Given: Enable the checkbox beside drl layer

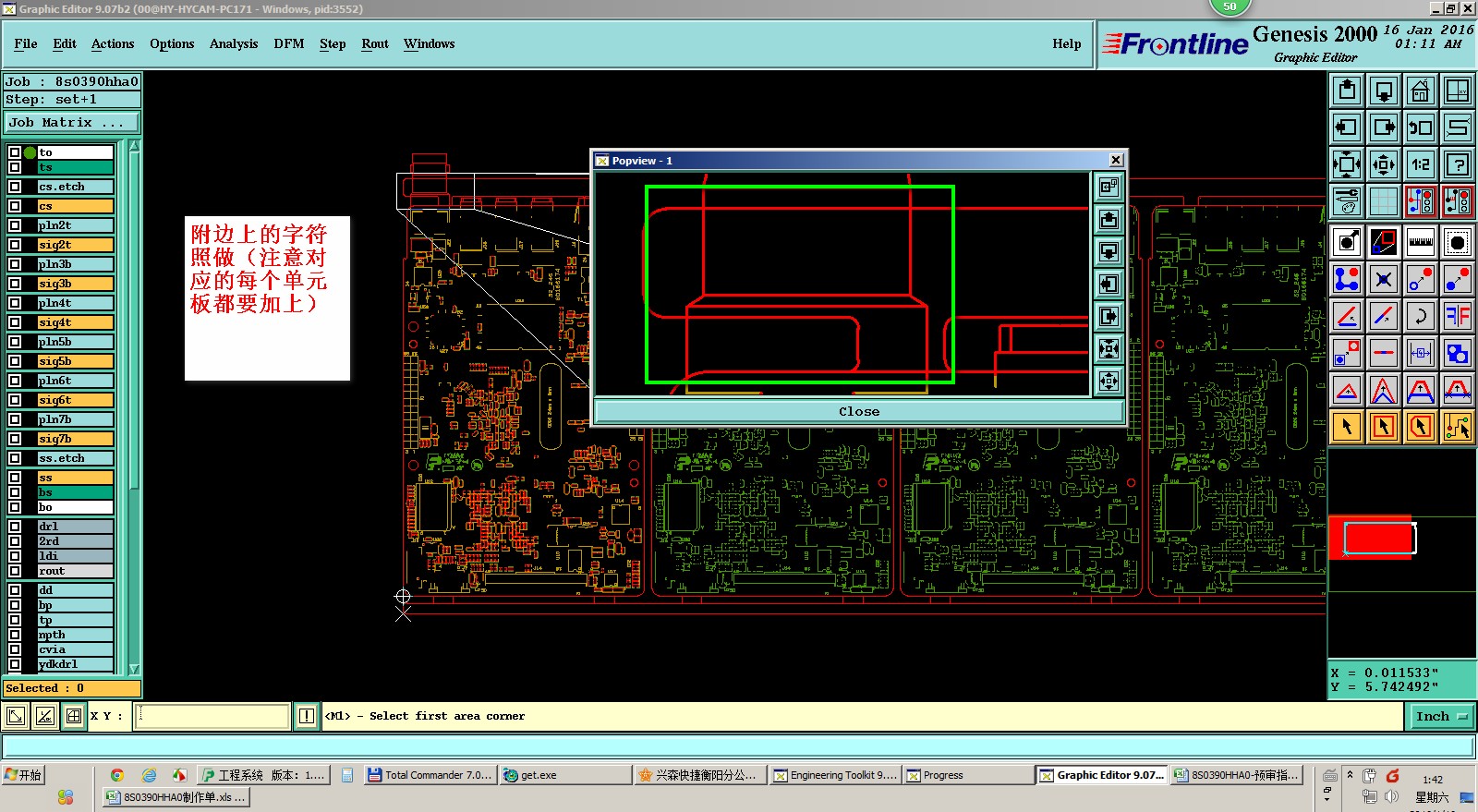Looking at the screenshot, I should (x=15, y=527).
